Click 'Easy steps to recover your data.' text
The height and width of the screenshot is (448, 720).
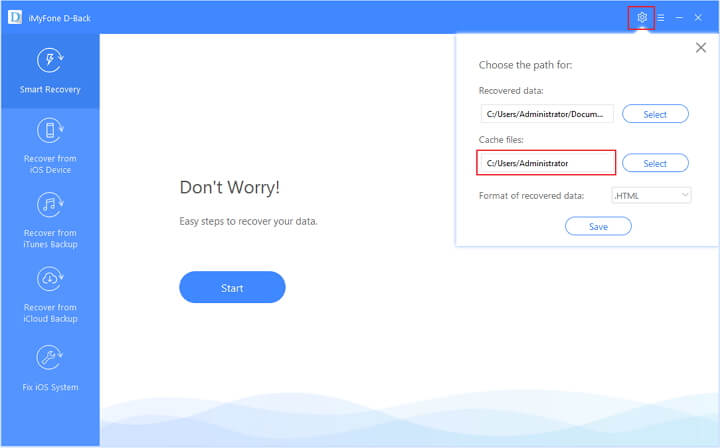coord(248,221)
